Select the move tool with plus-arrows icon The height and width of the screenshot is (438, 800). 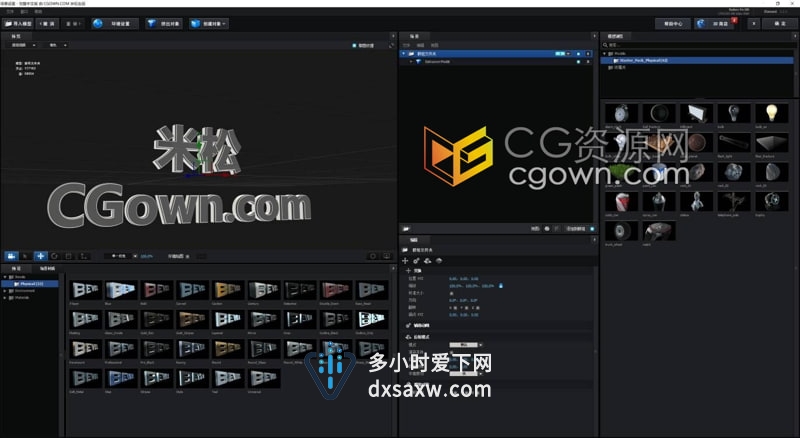tap(40, 256)
